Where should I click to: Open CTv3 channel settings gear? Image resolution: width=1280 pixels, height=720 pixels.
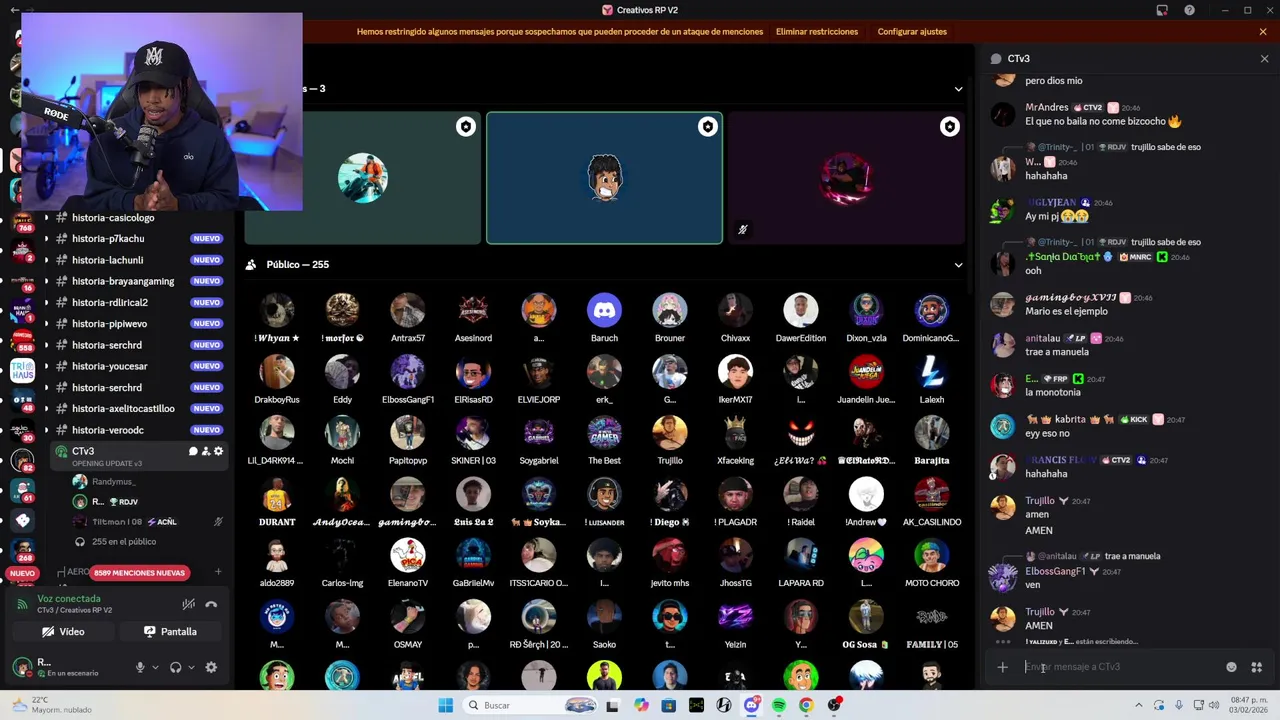[219, 451]
